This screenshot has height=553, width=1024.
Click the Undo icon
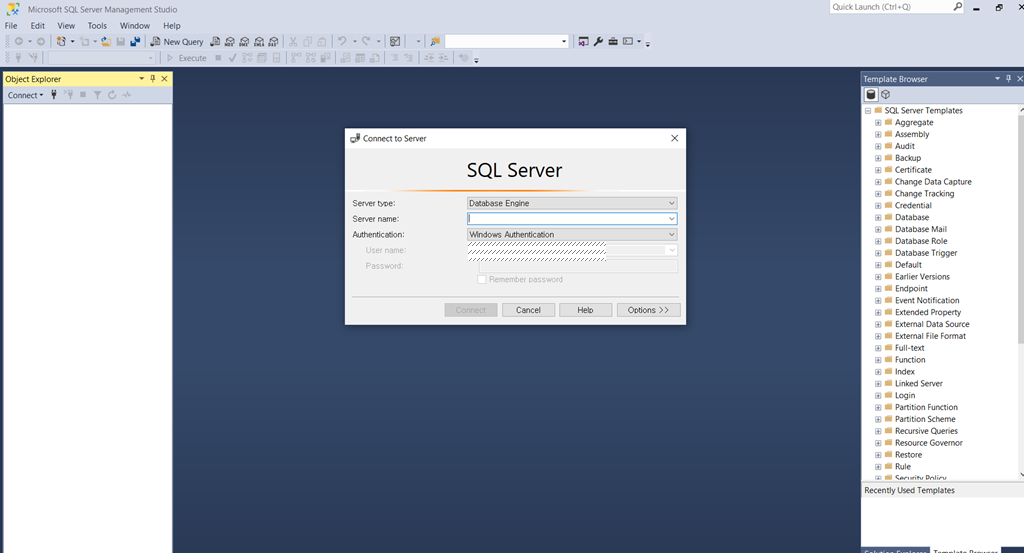[342, 41]
